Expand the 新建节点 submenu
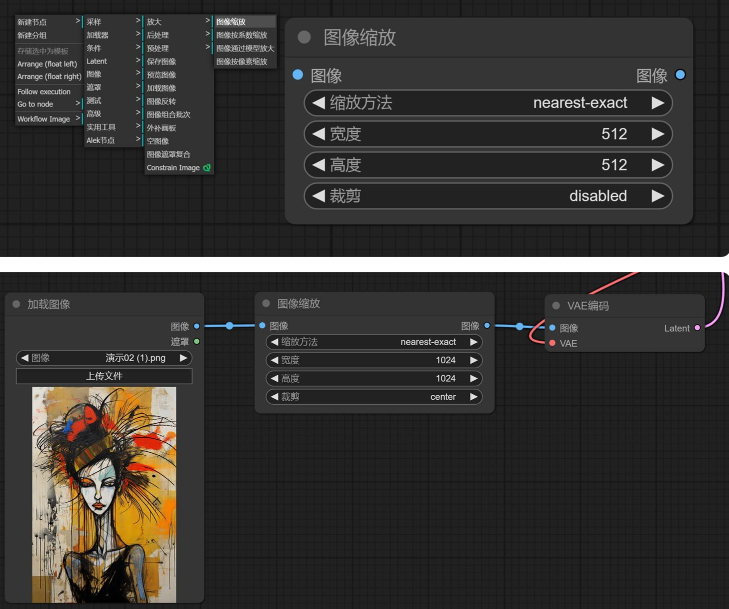This screenshot has height=609, width=729. tap(48, 21)
